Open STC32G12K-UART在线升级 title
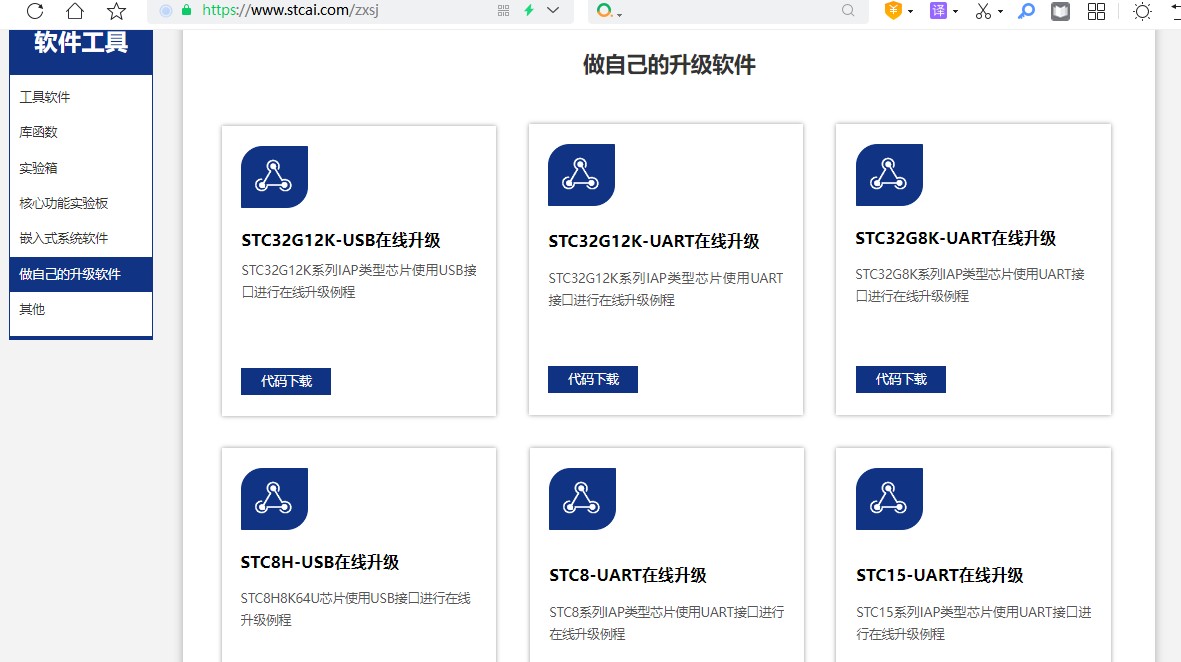 click(x=654, y=241)
